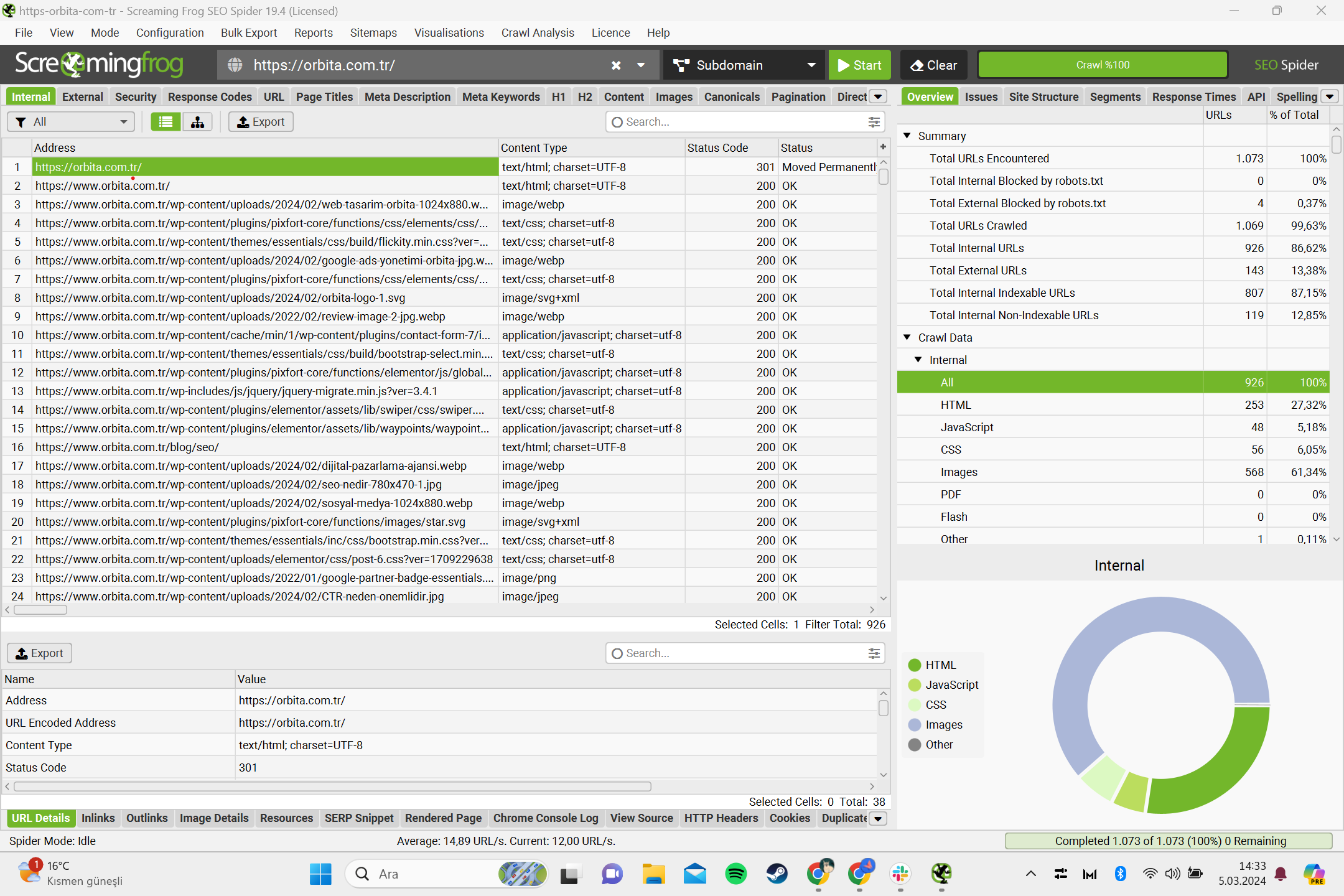Open the Windows Start menu
This screenshot has width=1344, height=896.
click(320, 874)
